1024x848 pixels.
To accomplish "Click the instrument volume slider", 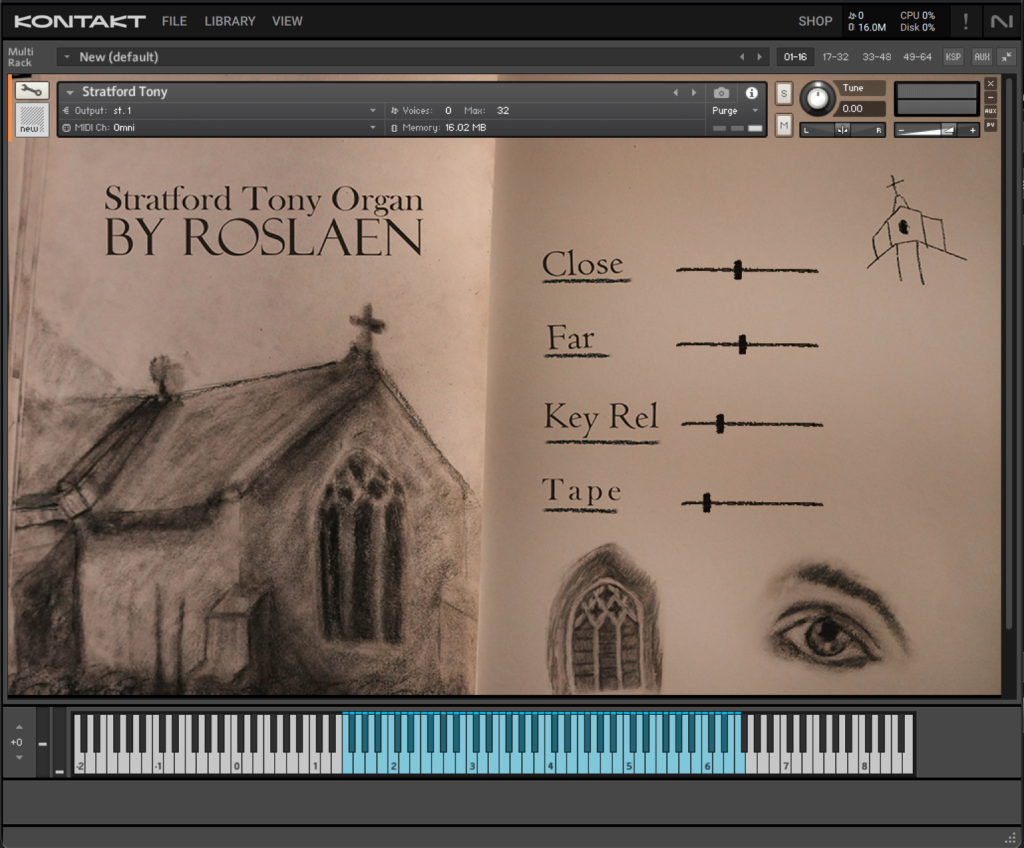I will point(936,131).
